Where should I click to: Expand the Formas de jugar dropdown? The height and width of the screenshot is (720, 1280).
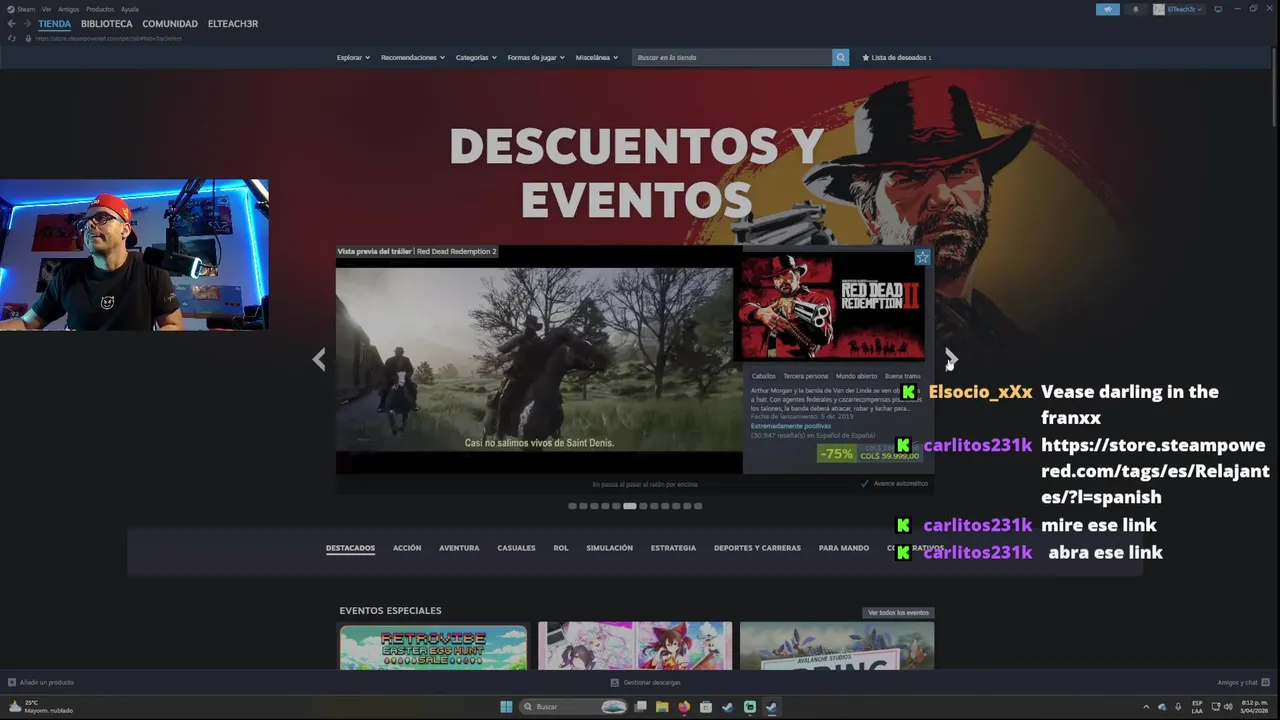coord(536,57)
